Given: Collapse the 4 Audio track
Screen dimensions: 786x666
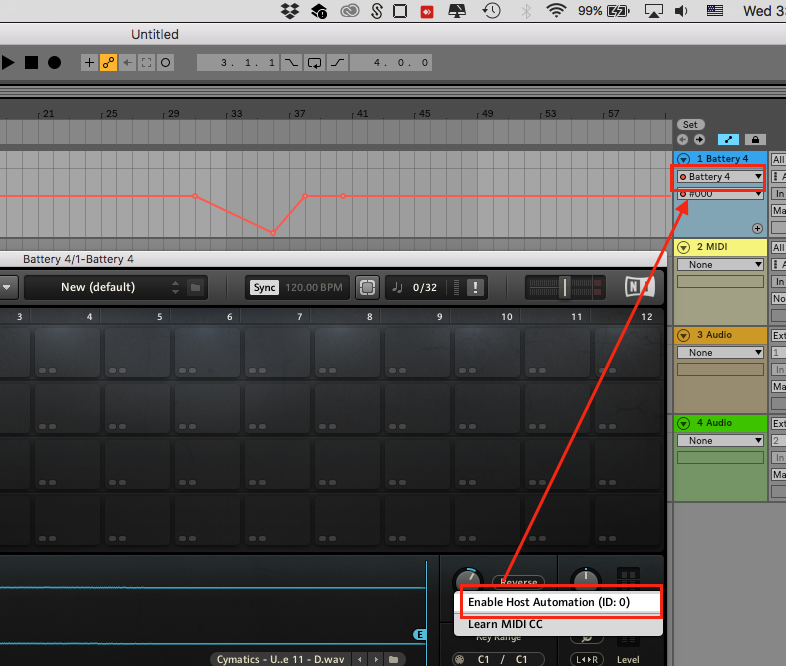Looking at the screenshot, I should [x=683, y=423].
